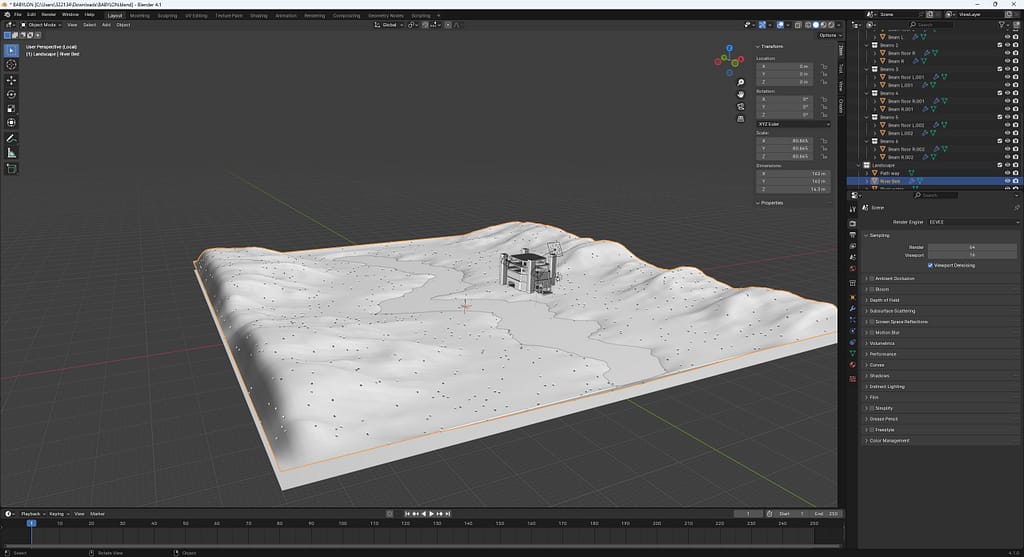
Task: Activate the Rotate tool
Action: coord(11,94)
